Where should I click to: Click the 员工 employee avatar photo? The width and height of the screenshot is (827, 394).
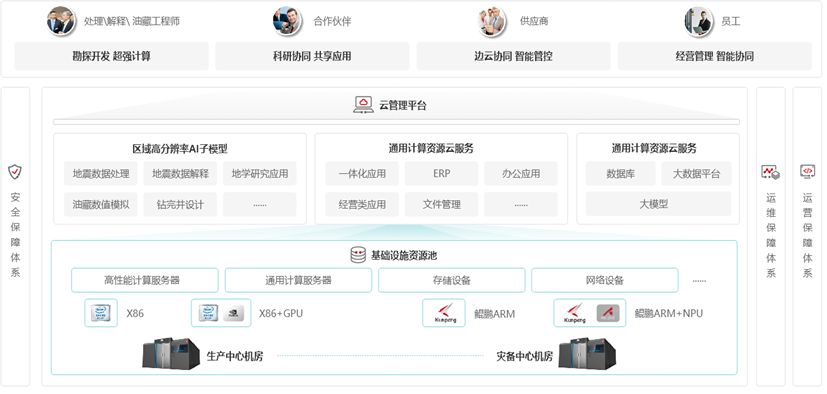[699, 21]
